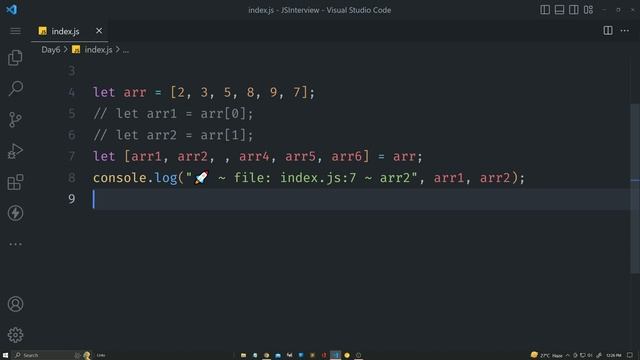Image resolution: width=640 pixels, height=360 pixels.
Task: Click 'console' on line 8
Action: coord(120,178)
